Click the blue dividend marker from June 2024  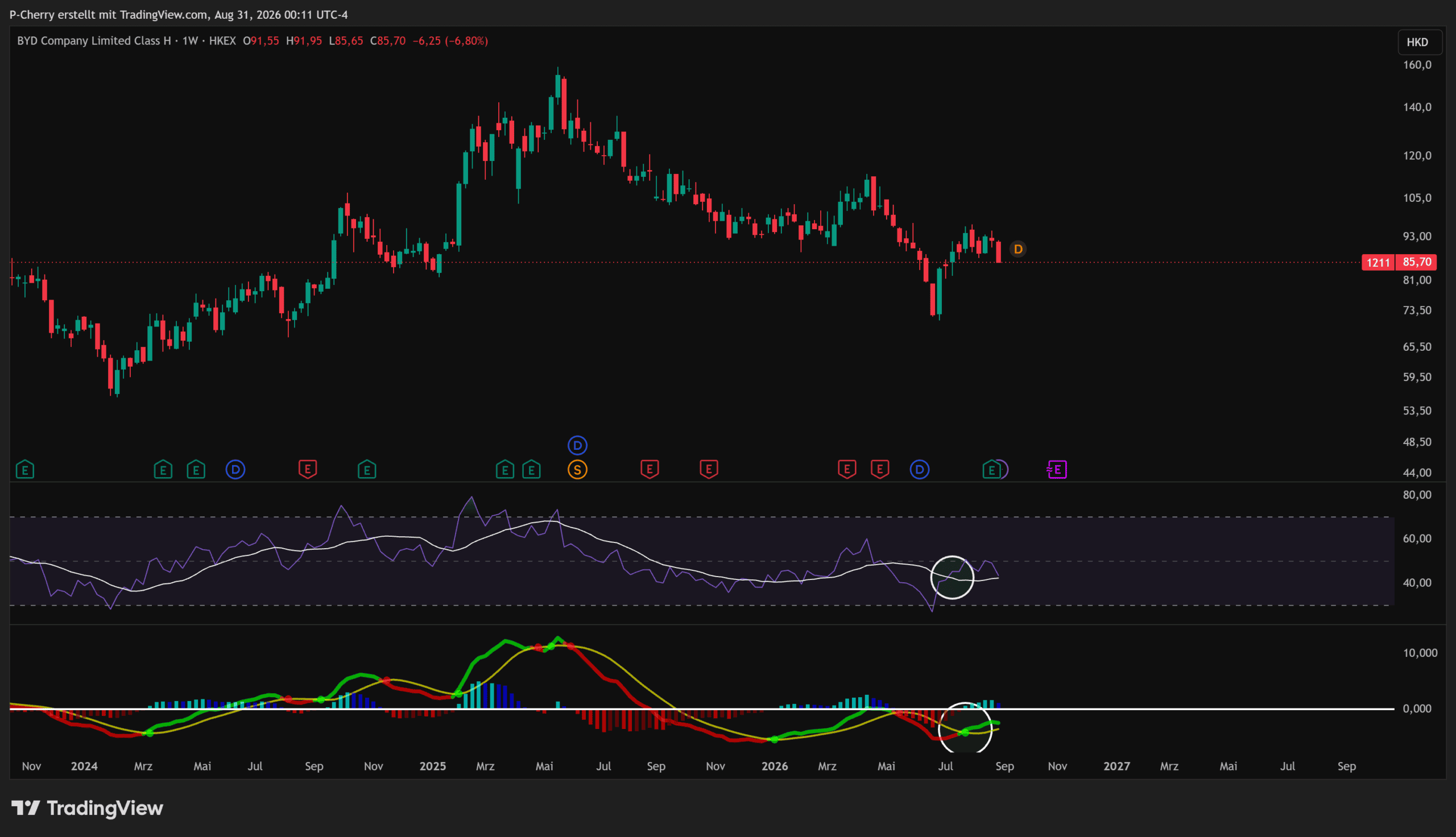pyautogui.click(x=235, y=470)
